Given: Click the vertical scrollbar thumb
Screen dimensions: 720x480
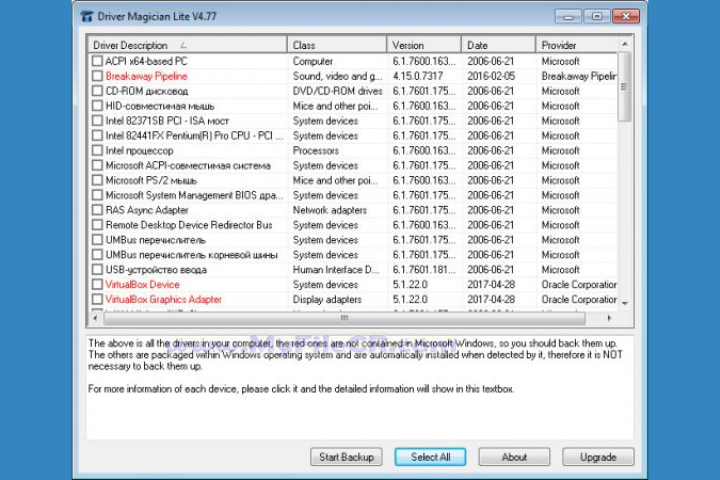Looking at the screenshot, I should tap(624, 87).
